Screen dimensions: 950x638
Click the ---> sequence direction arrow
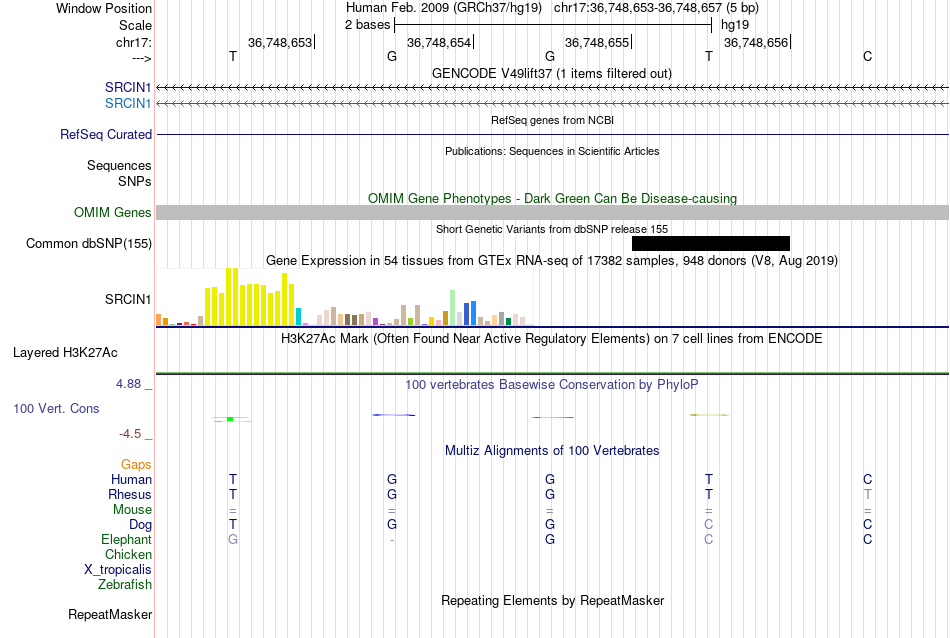[141, 59]
